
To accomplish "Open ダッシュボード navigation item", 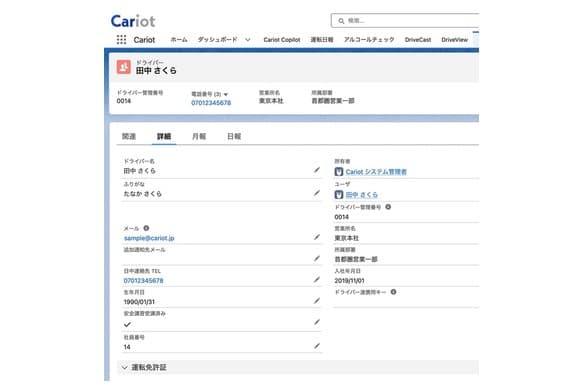I will (x=217, y=40).
